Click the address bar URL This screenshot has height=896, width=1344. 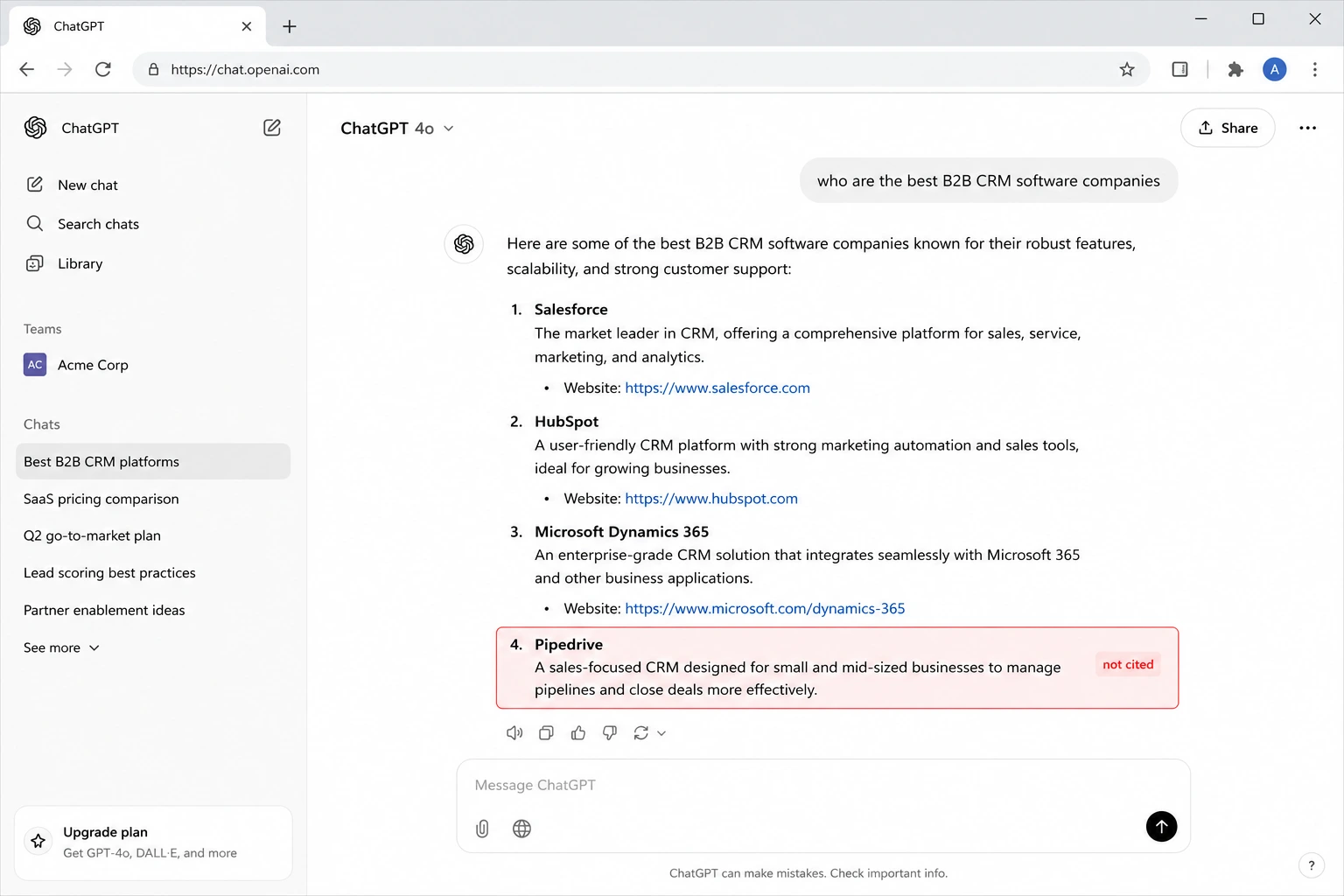point(245,70)
